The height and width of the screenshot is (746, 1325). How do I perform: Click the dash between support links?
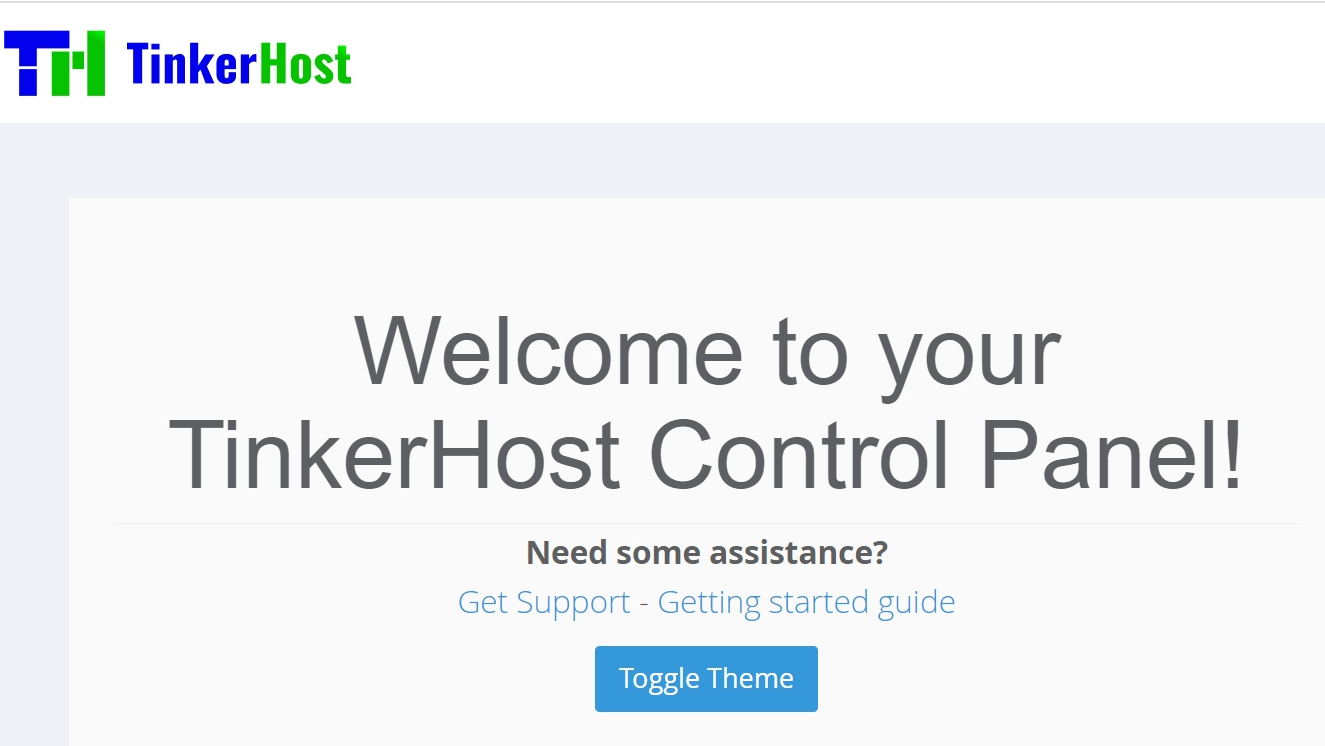(x=644, y=603)
